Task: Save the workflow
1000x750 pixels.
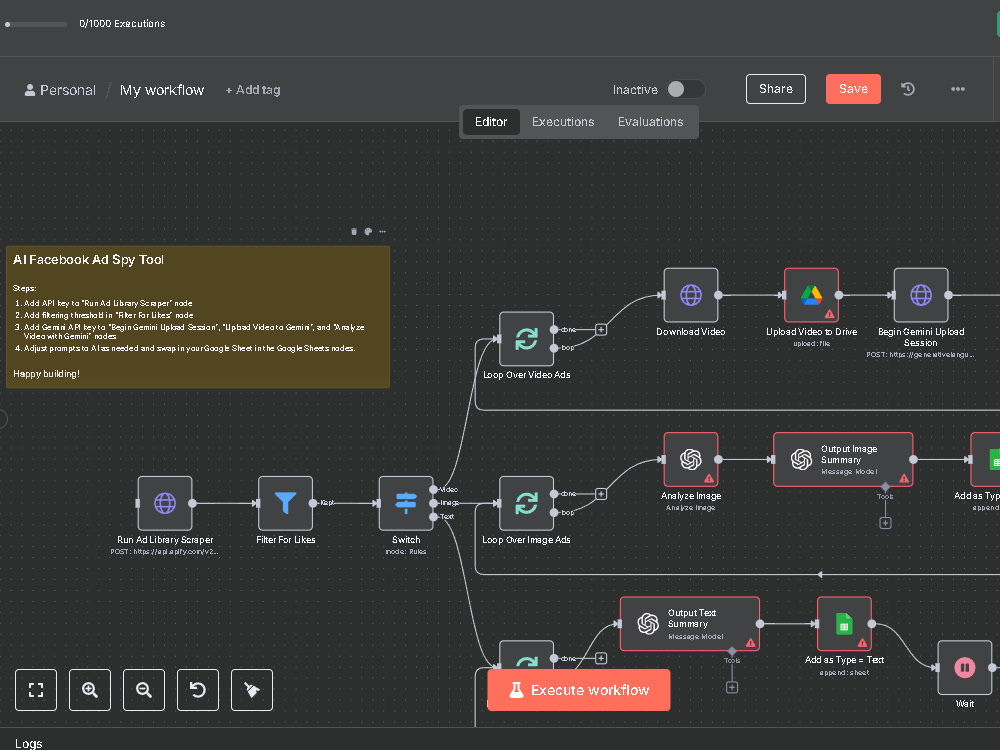Action: pos(853,89)
